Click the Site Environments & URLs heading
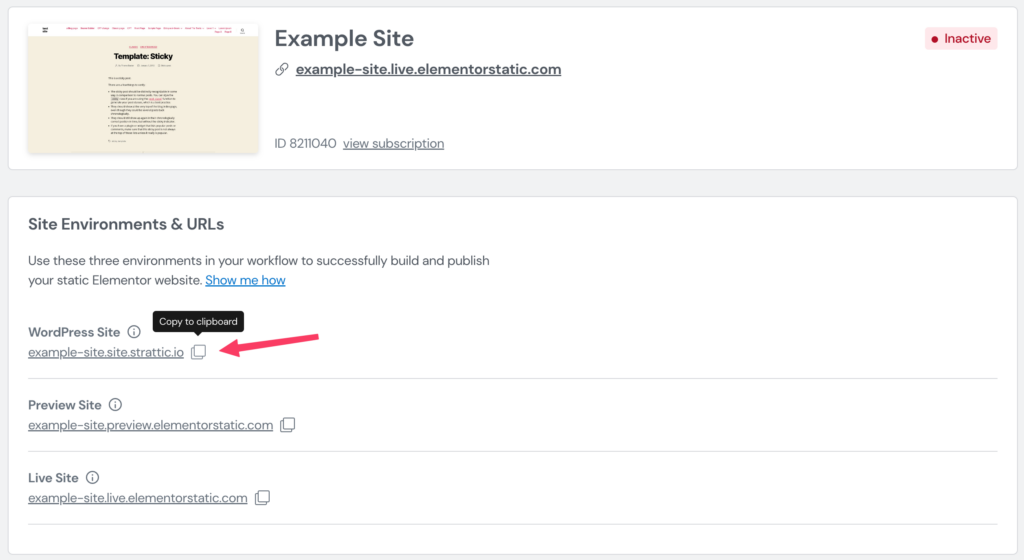The width and height of the screenshot is (1024, 560). (126, 224)
